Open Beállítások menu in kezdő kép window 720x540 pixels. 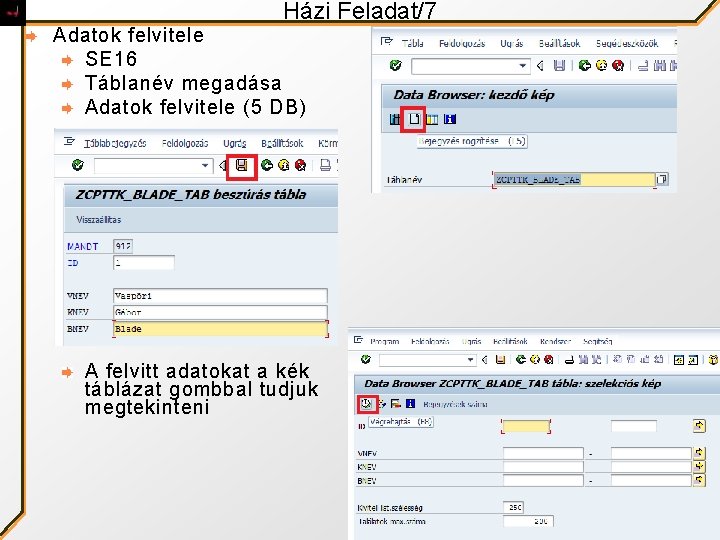(559, 44)
